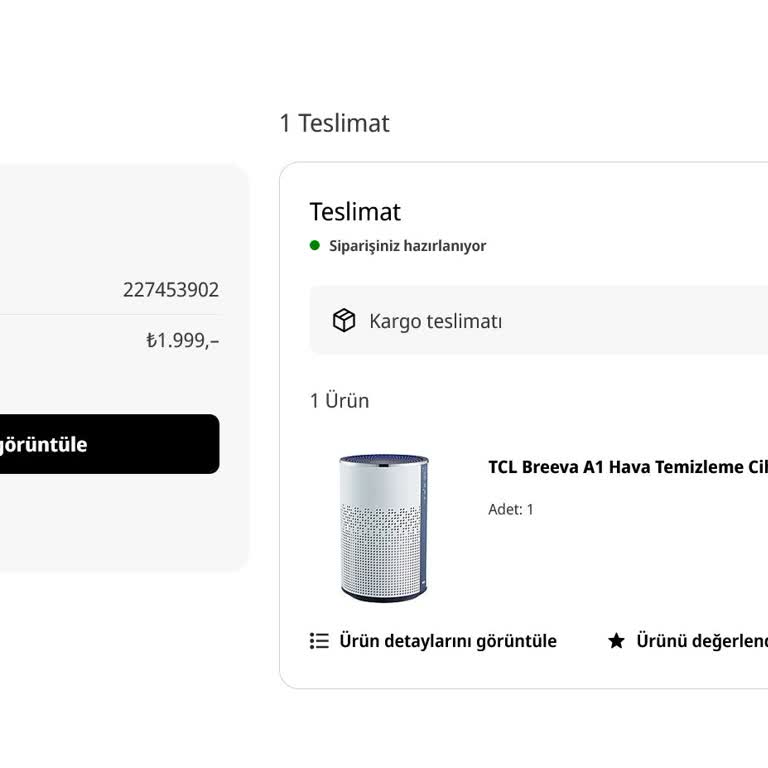Click the "1 Ürün" count label
Screen dimensions: 768x768
click(339, 401)
